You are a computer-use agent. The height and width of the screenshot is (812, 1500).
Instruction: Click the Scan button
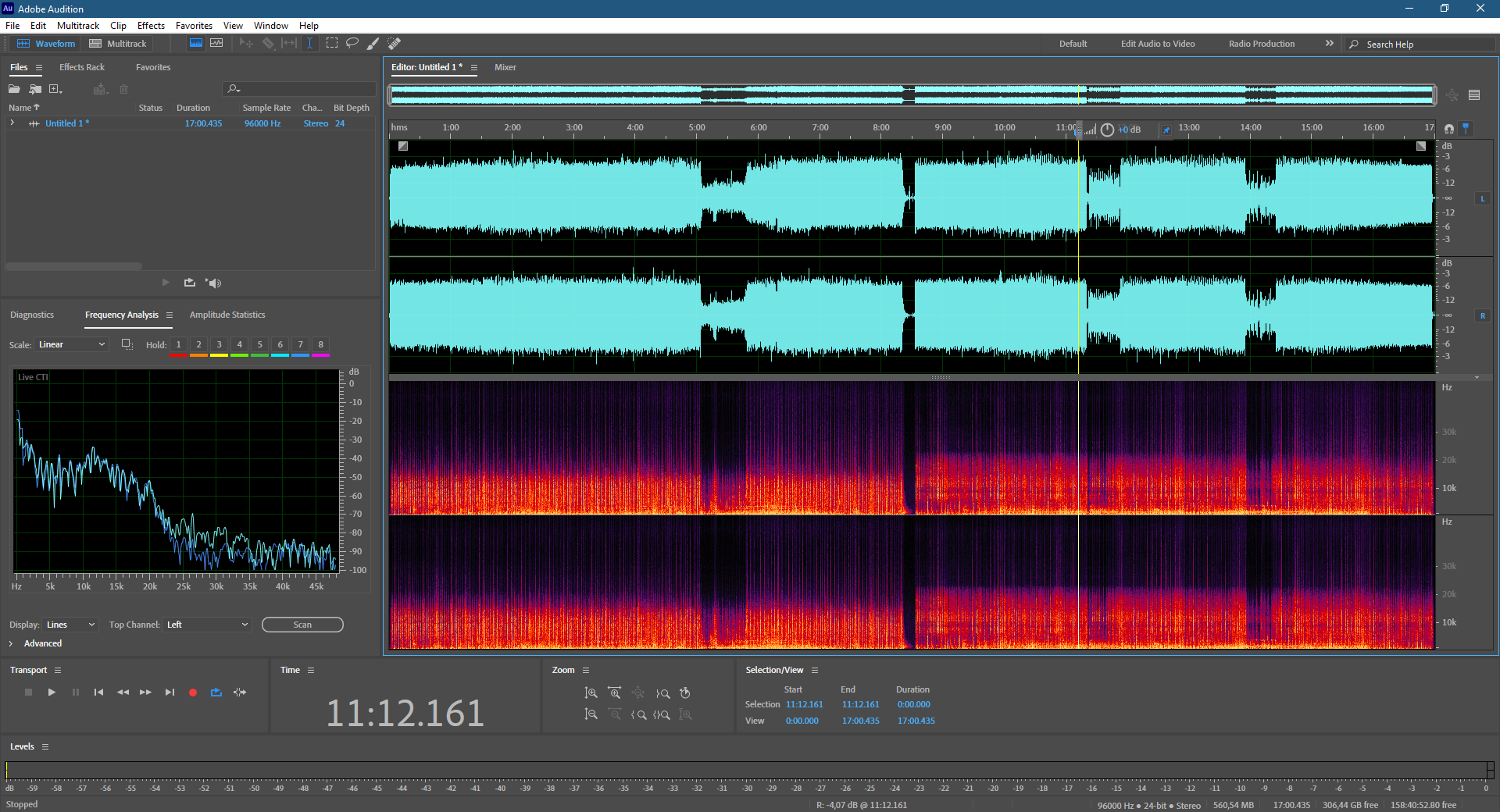click(x=302, y=625)
